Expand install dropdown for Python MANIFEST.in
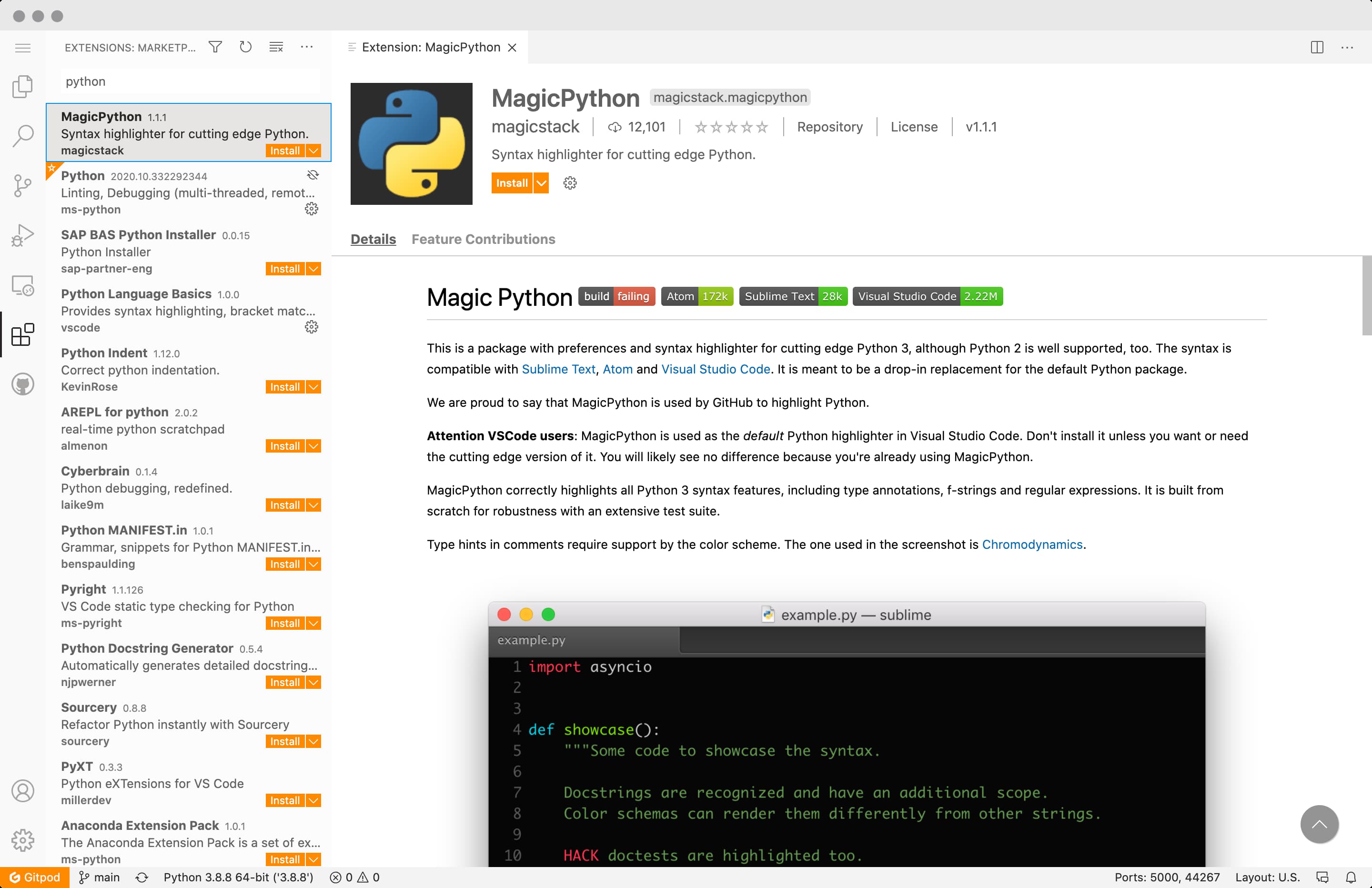 [x=313, y=565]
